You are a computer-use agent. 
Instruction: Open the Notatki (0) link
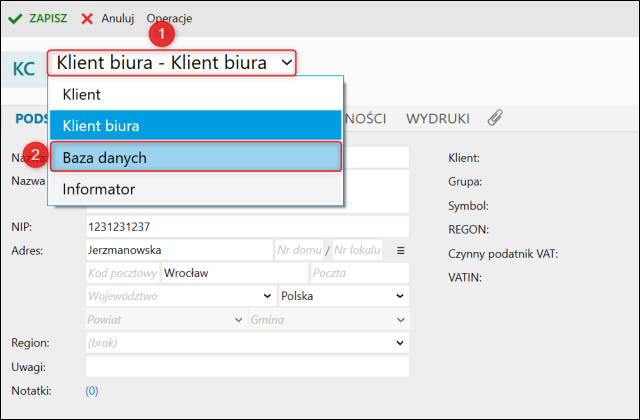click(91, 391)
